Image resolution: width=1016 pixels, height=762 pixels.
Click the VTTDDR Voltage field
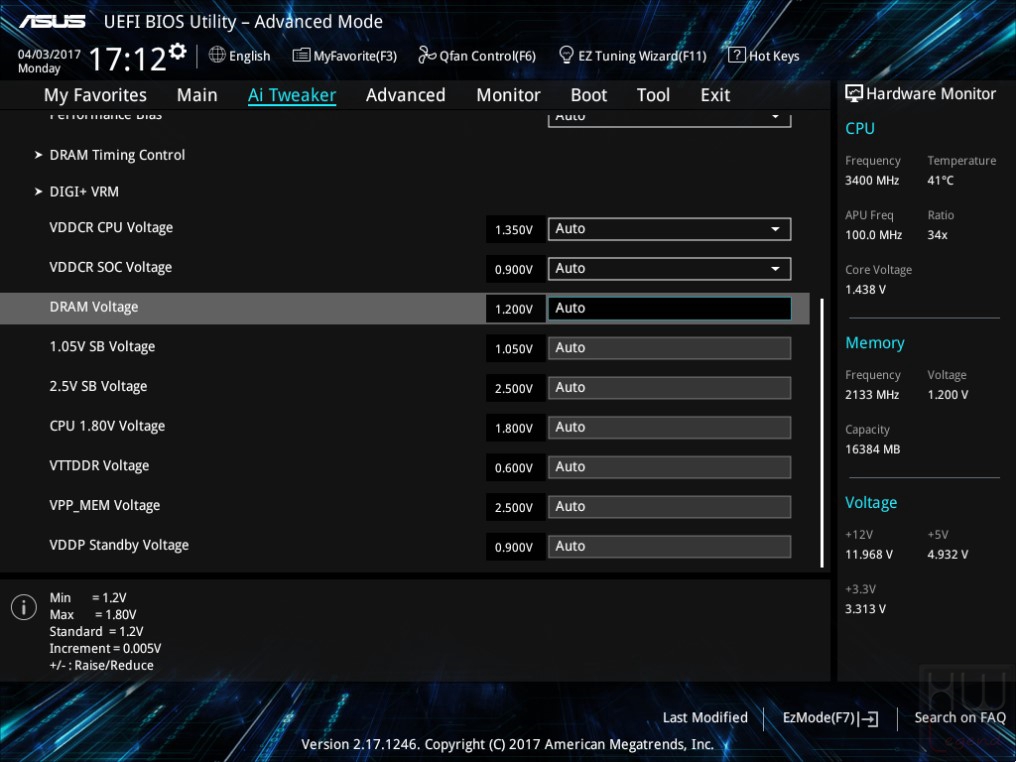(x=669, y=467)
